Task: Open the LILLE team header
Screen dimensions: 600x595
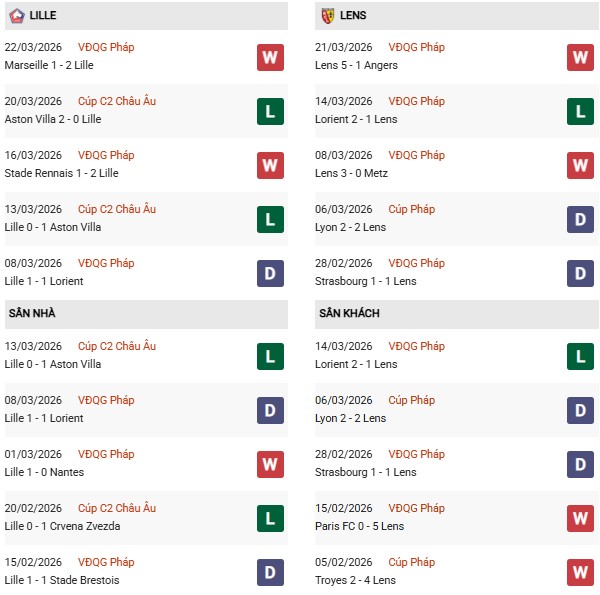Action: (x=43, y=16)
